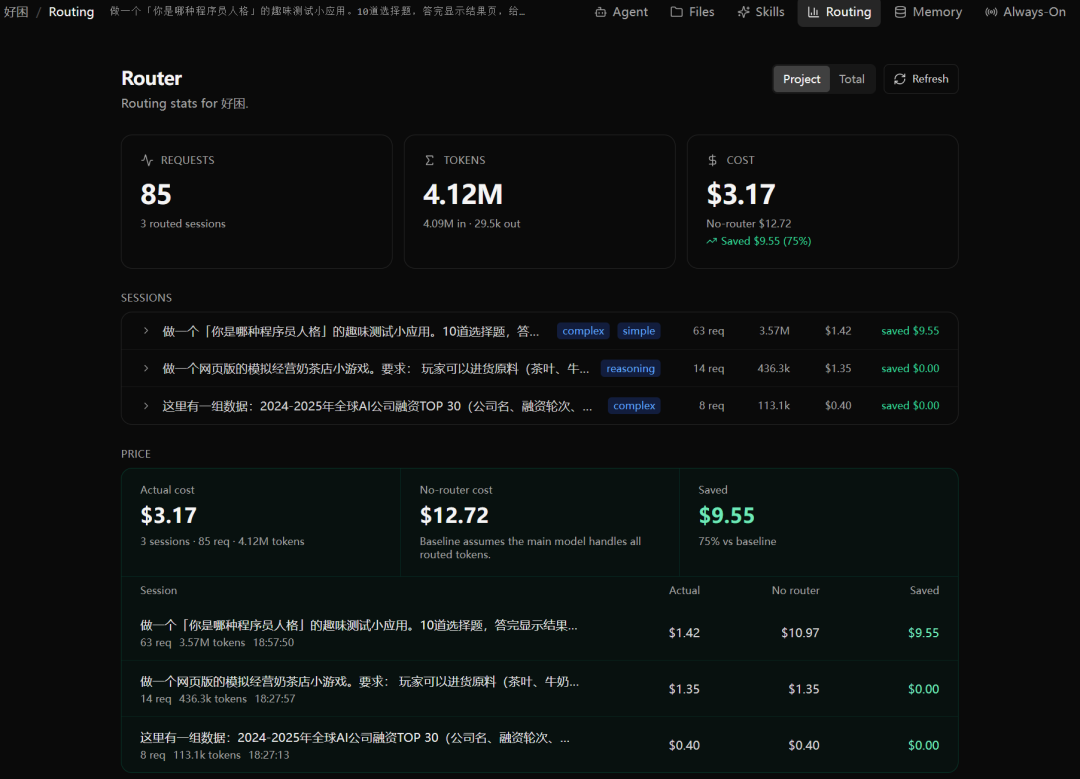Viewport: 1080px width, 779px height.
Task: Click the Refresh circular arrows icon
Action: point(900,79)
